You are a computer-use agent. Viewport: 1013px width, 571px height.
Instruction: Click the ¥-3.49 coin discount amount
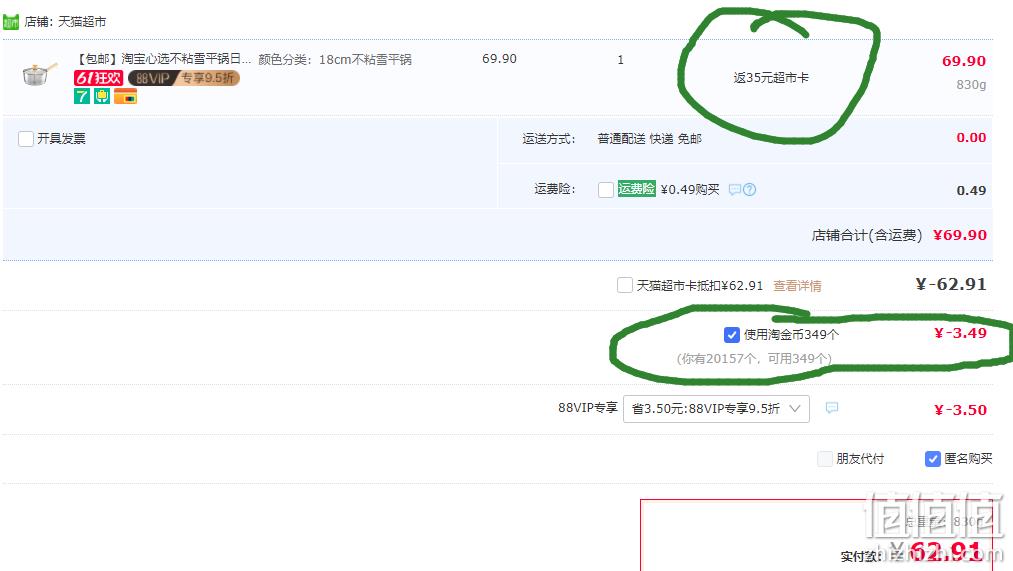(x=960, y=333)
